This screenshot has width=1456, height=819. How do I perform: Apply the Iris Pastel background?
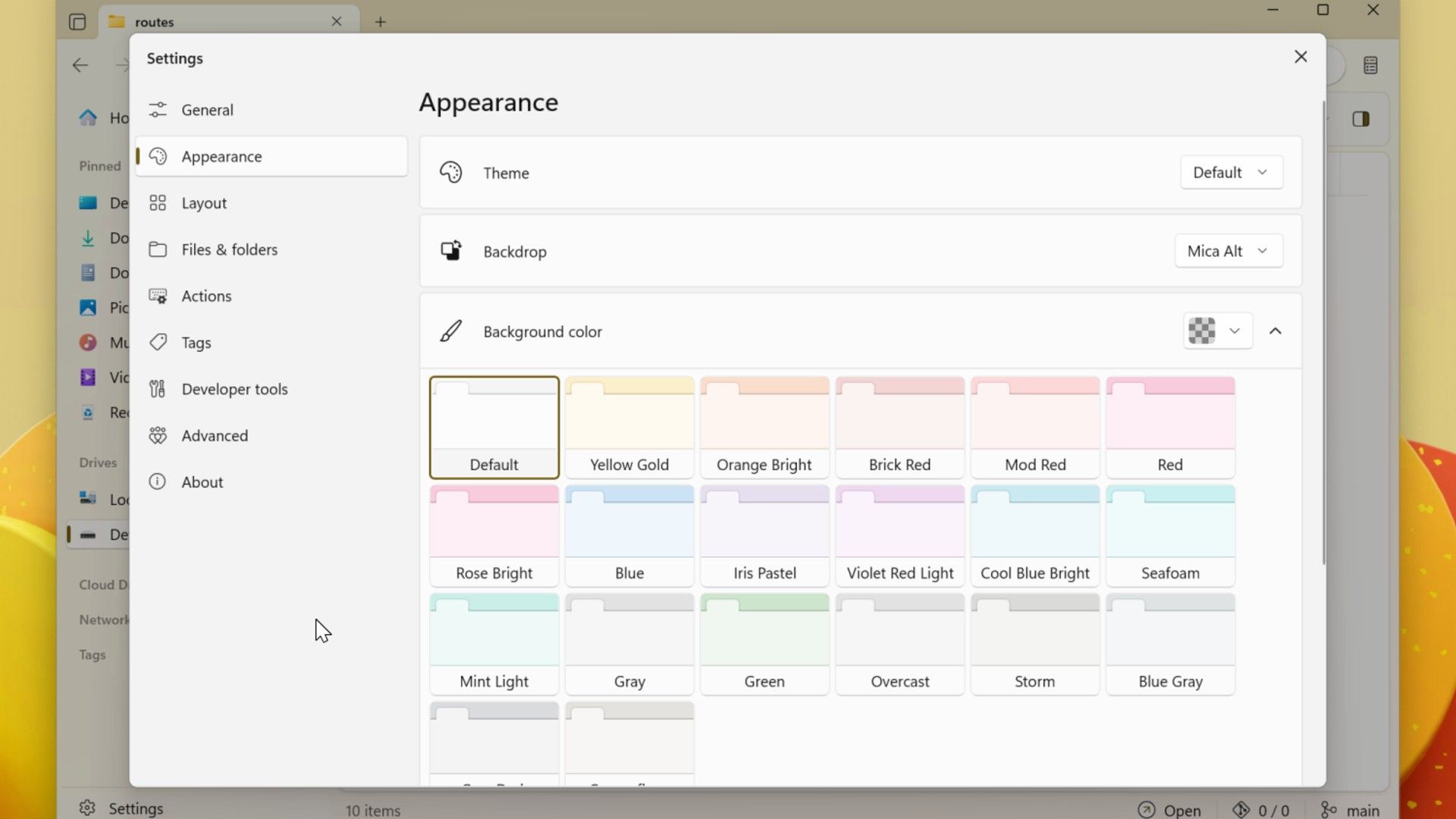(x=764, y=536)
